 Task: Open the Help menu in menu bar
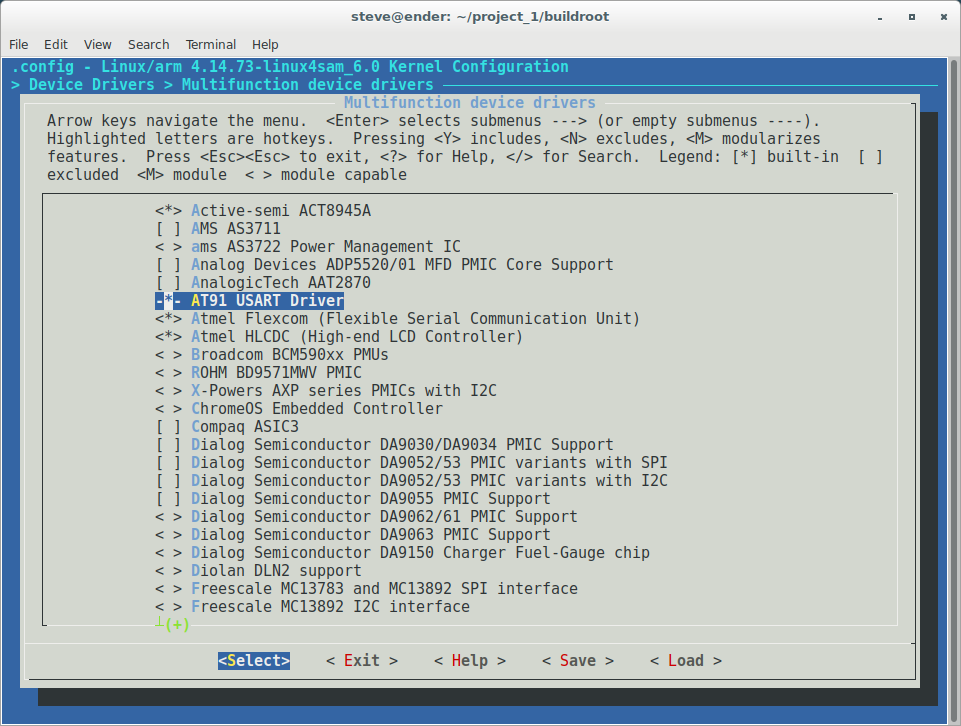point(265,45)
